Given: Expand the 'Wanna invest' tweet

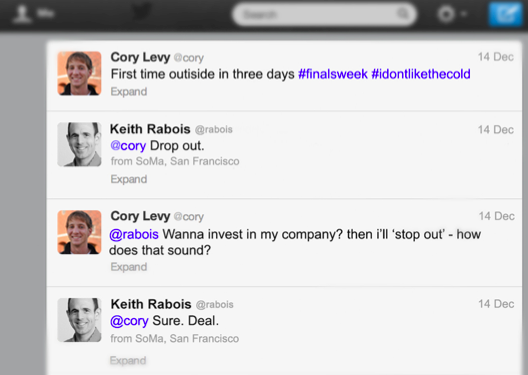Looking at the screenshot, I should click(x=129, y=267).
